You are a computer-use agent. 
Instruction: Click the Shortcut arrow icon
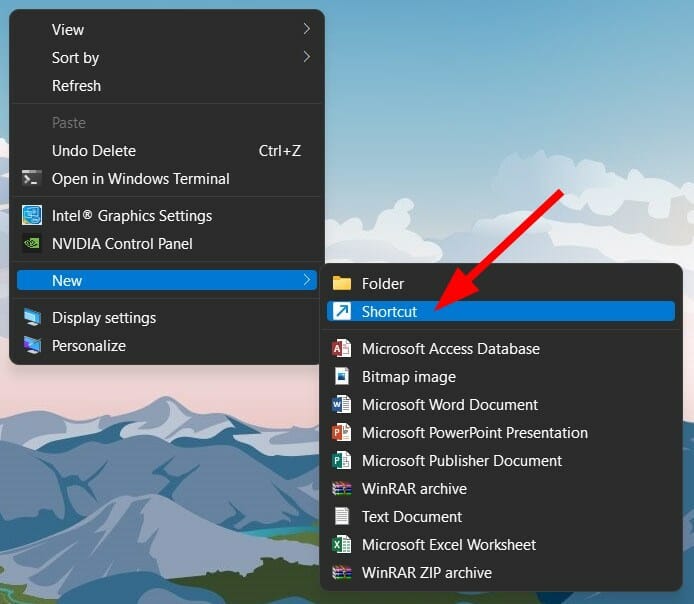342,311
